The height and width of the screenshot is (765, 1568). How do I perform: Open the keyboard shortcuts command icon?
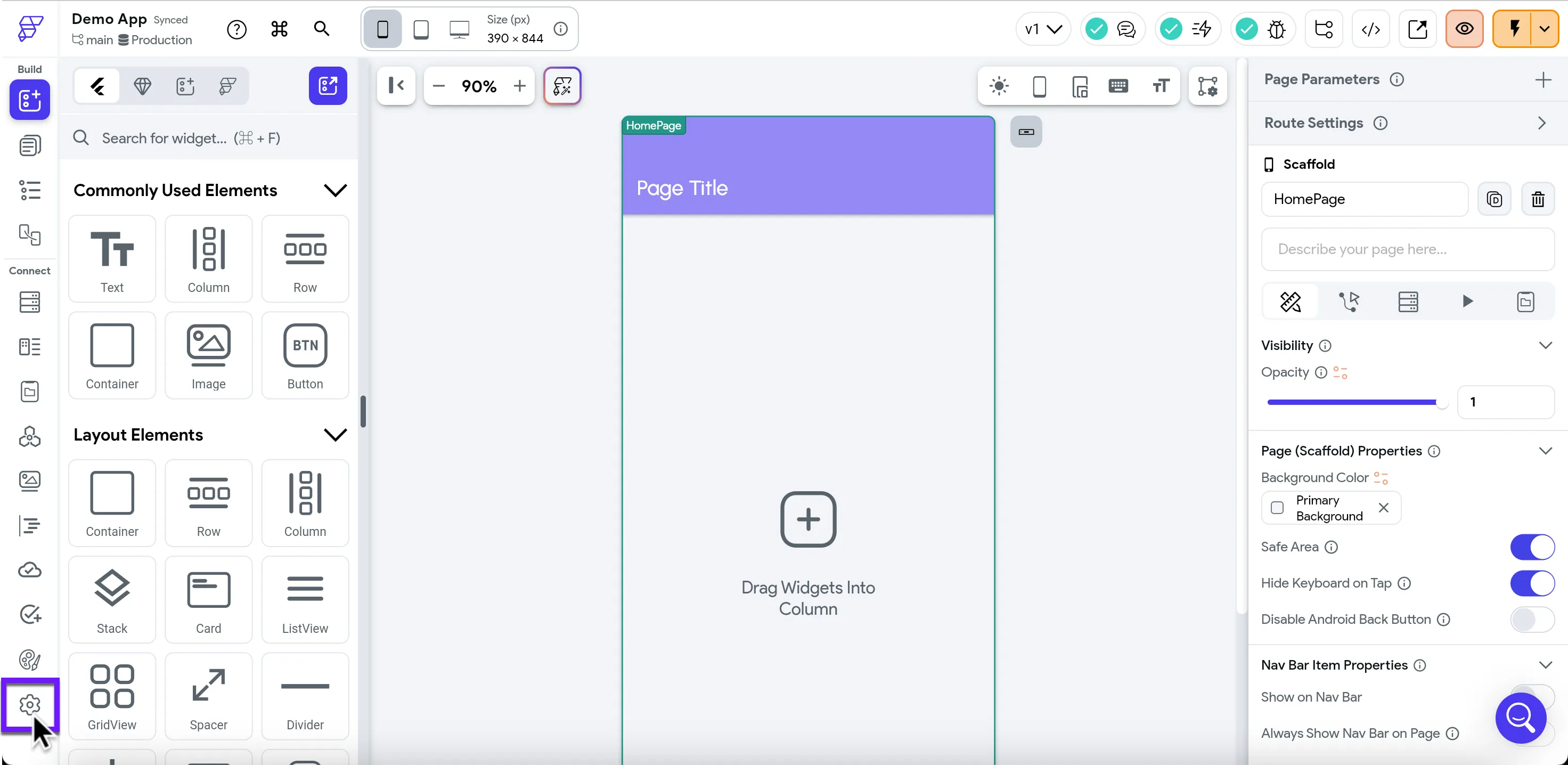pyautogui.click(x=280, y=29)
